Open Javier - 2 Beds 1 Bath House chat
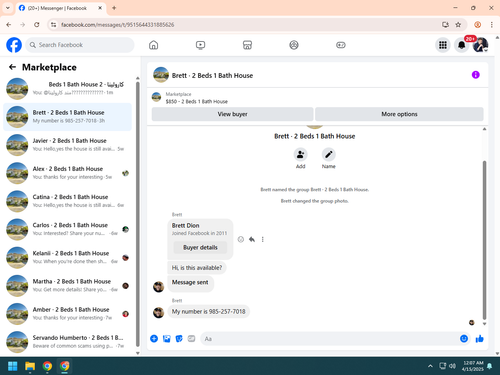Viewport: 500px width, 375px height. [67, 145]
